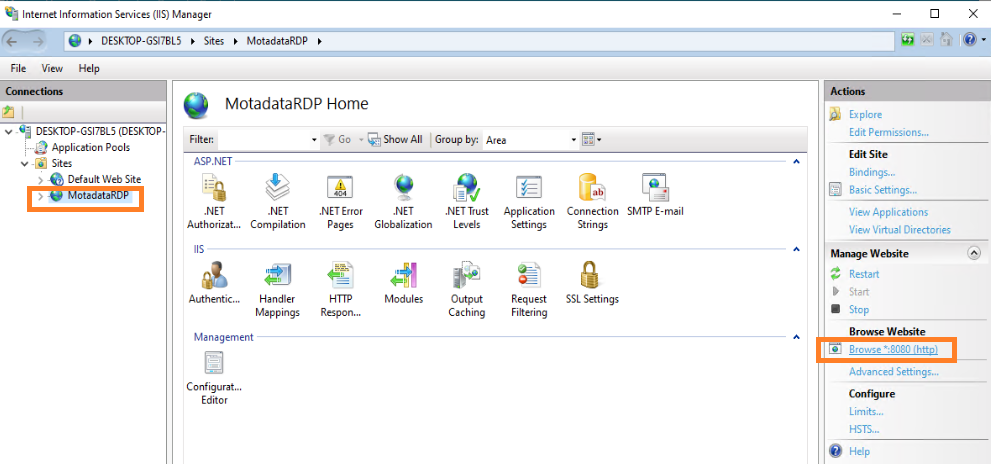Viewport: 991px width, 464px height.
Task: Open Output Caching feature
Action: tap(466, 289)
